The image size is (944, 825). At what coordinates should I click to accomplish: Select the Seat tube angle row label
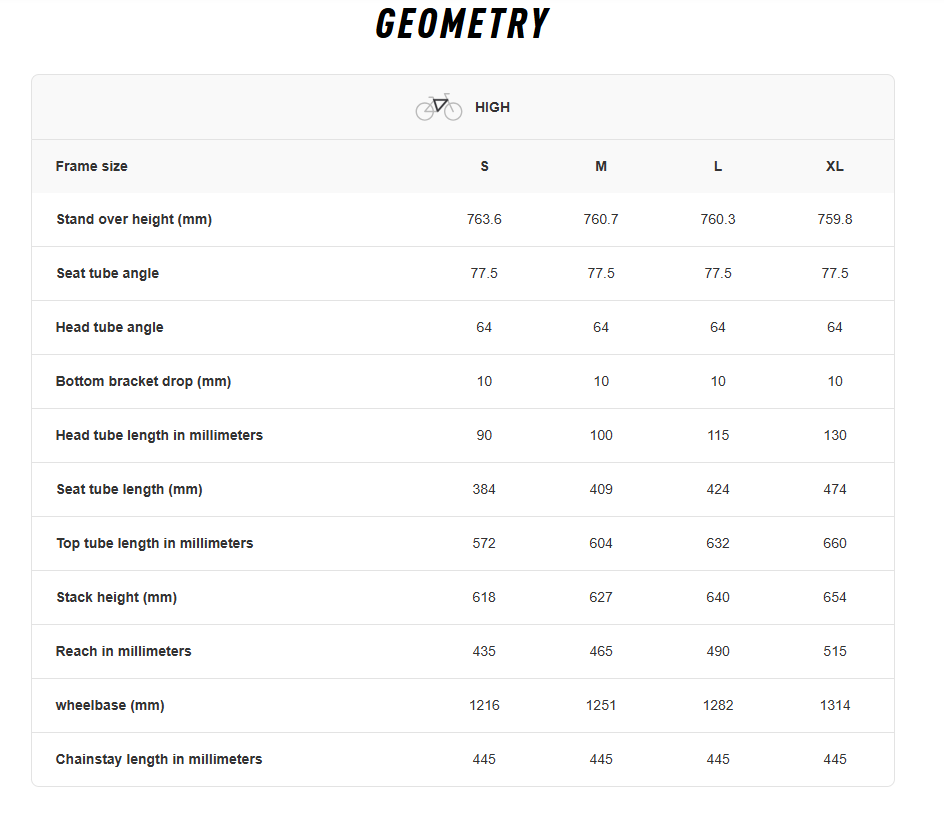[x=107, y=273]
